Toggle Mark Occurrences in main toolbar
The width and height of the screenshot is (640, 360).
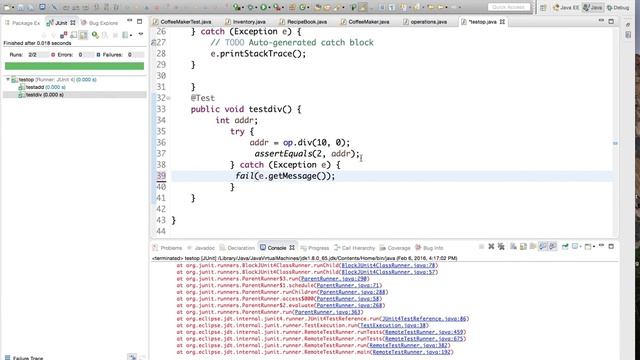tap(363, 7)
